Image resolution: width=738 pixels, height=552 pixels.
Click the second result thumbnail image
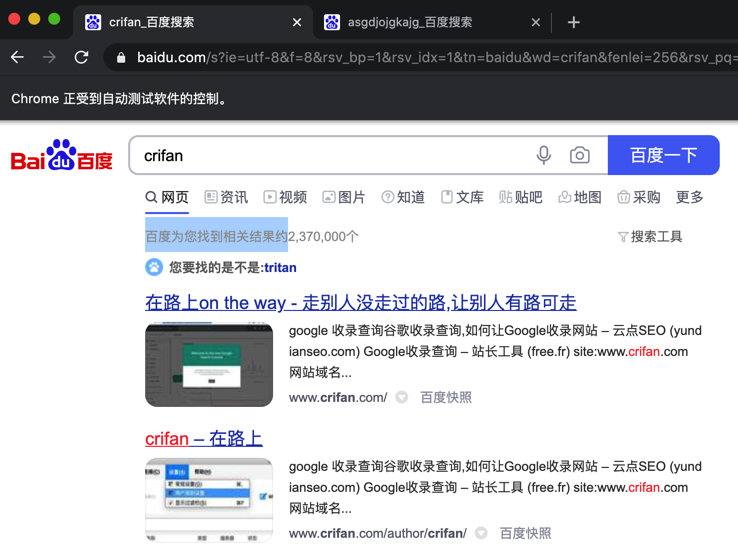pyautogui.click(x=209, y=500)
